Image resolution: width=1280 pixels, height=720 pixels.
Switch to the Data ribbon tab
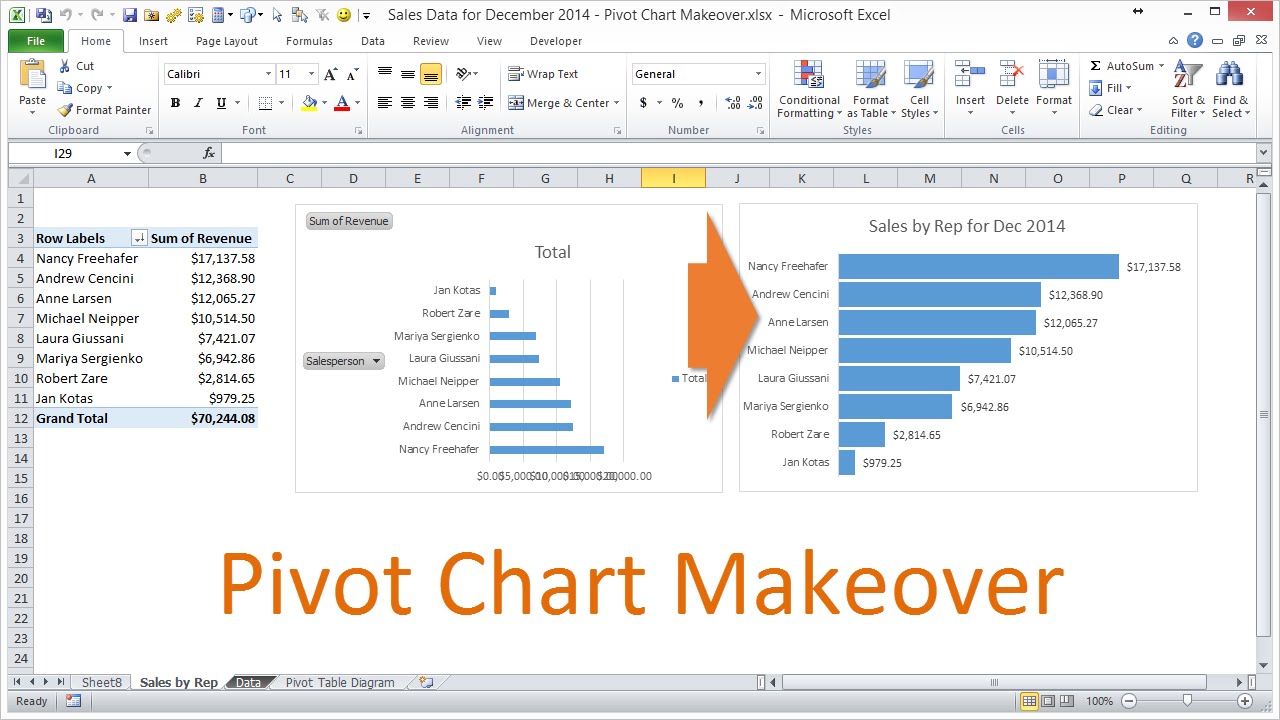(372, 41)
